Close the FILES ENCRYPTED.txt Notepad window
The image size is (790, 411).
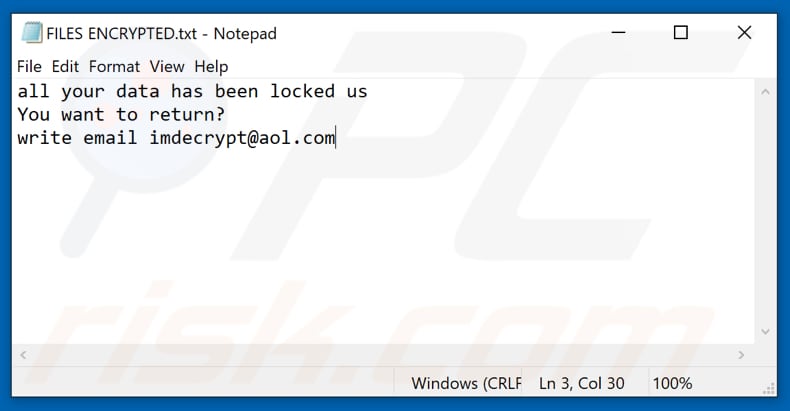pos(744,33)
